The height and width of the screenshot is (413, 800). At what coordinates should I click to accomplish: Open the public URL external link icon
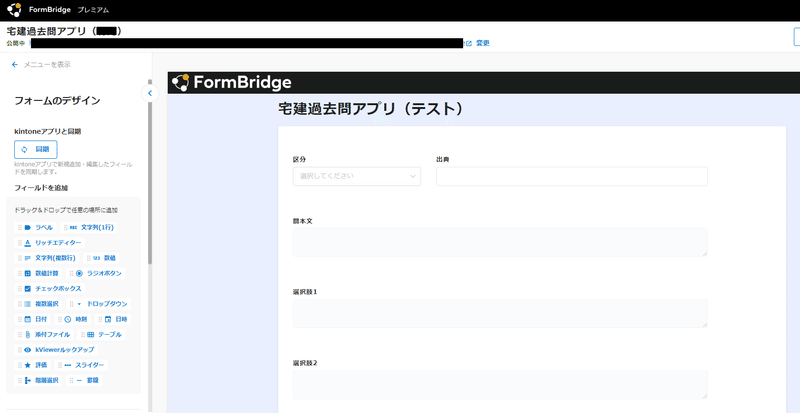click(469, 43)
